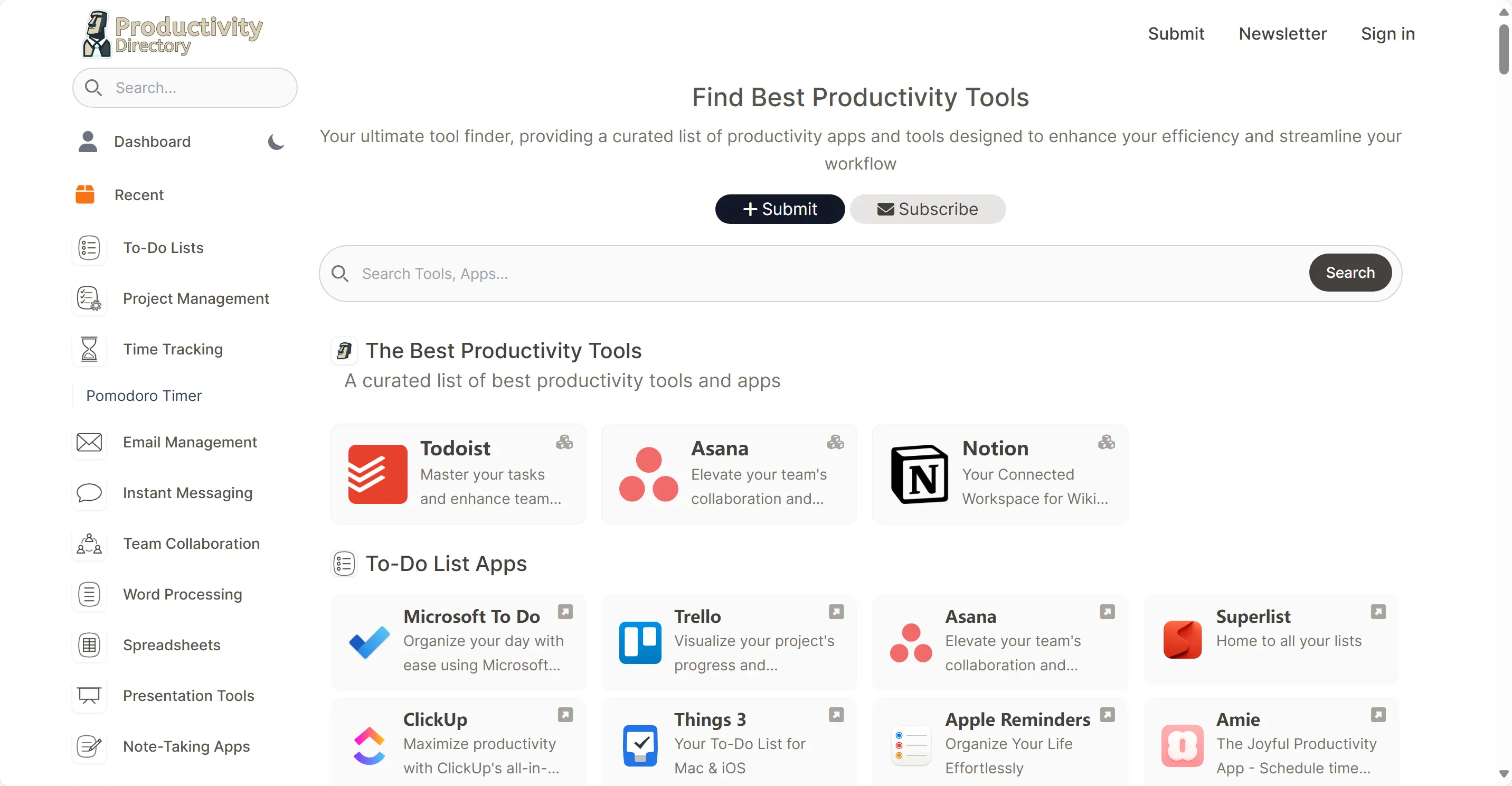1512x786 pixels.
Task: Click the Trello logo icon
Action: 640,643
